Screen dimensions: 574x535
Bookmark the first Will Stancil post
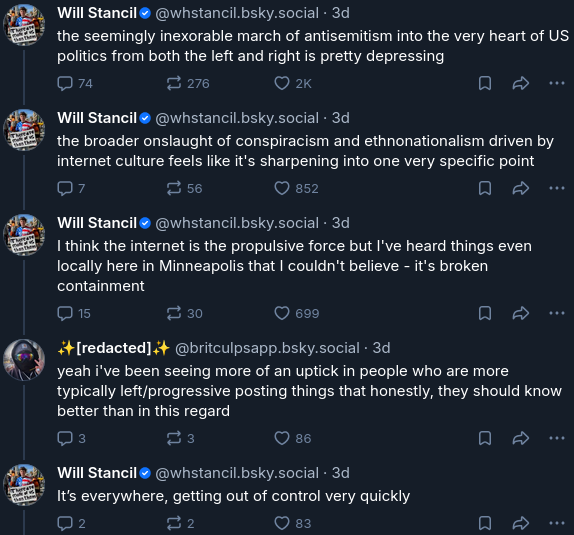[x=485, y=83]
